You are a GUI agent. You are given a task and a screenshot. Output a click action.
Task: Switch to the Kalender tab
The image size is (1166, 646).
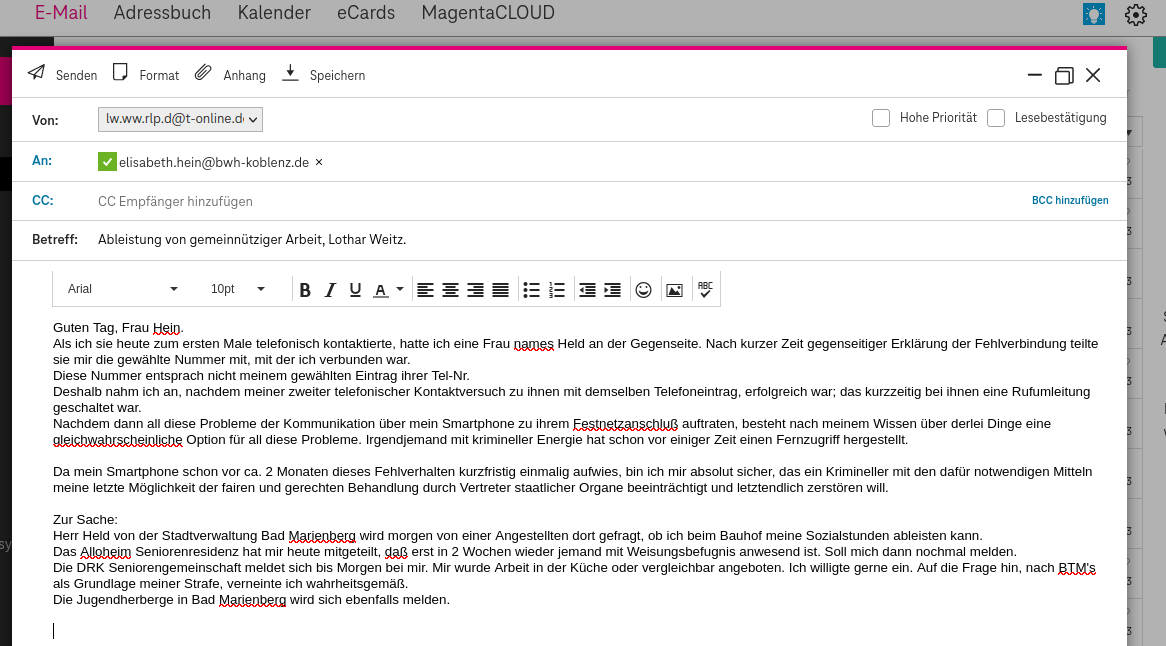pyautogui.click(x=274, y=13)
